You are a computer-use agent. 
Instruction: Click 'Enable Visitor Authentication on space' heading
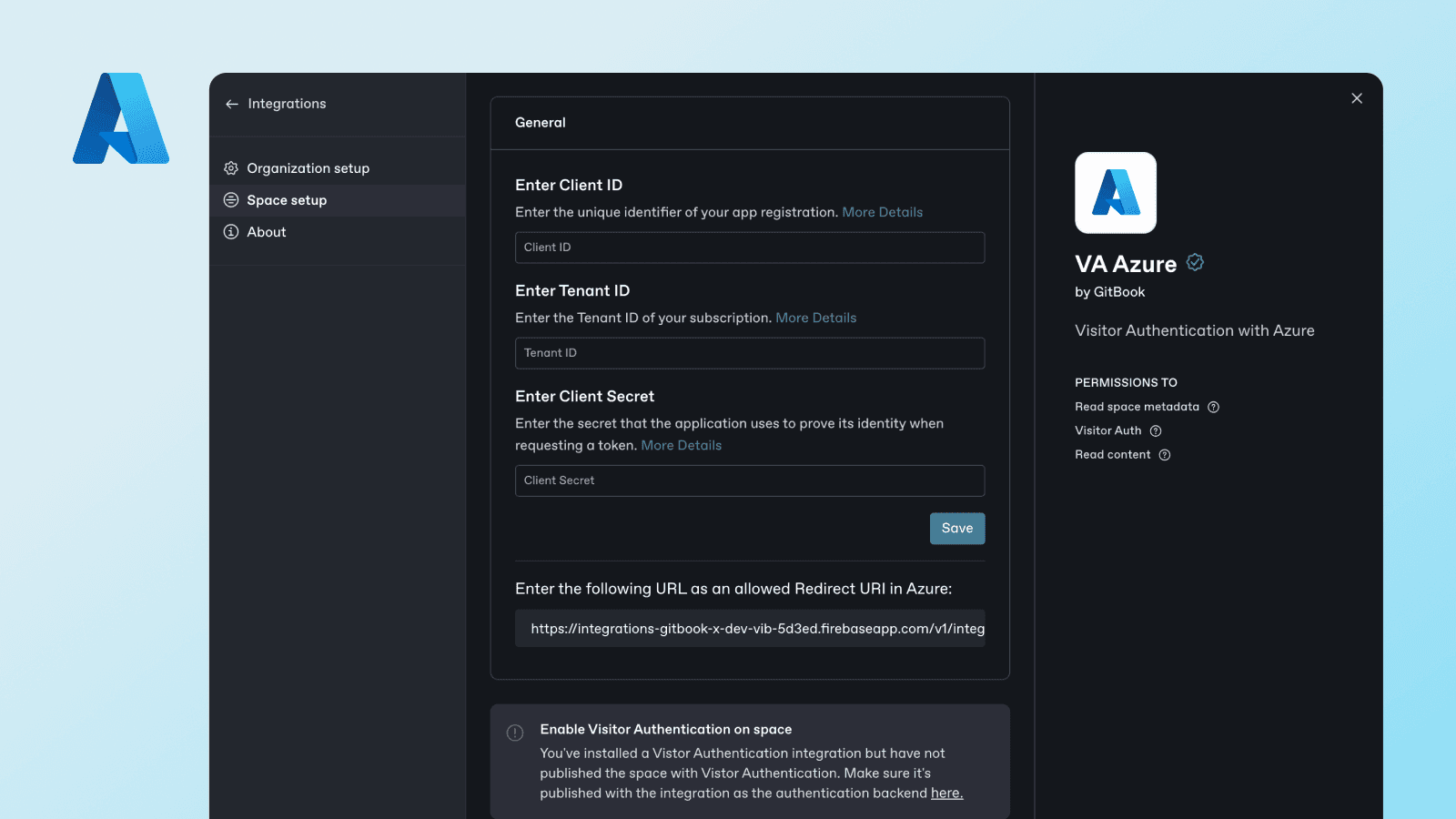point(666,730)
